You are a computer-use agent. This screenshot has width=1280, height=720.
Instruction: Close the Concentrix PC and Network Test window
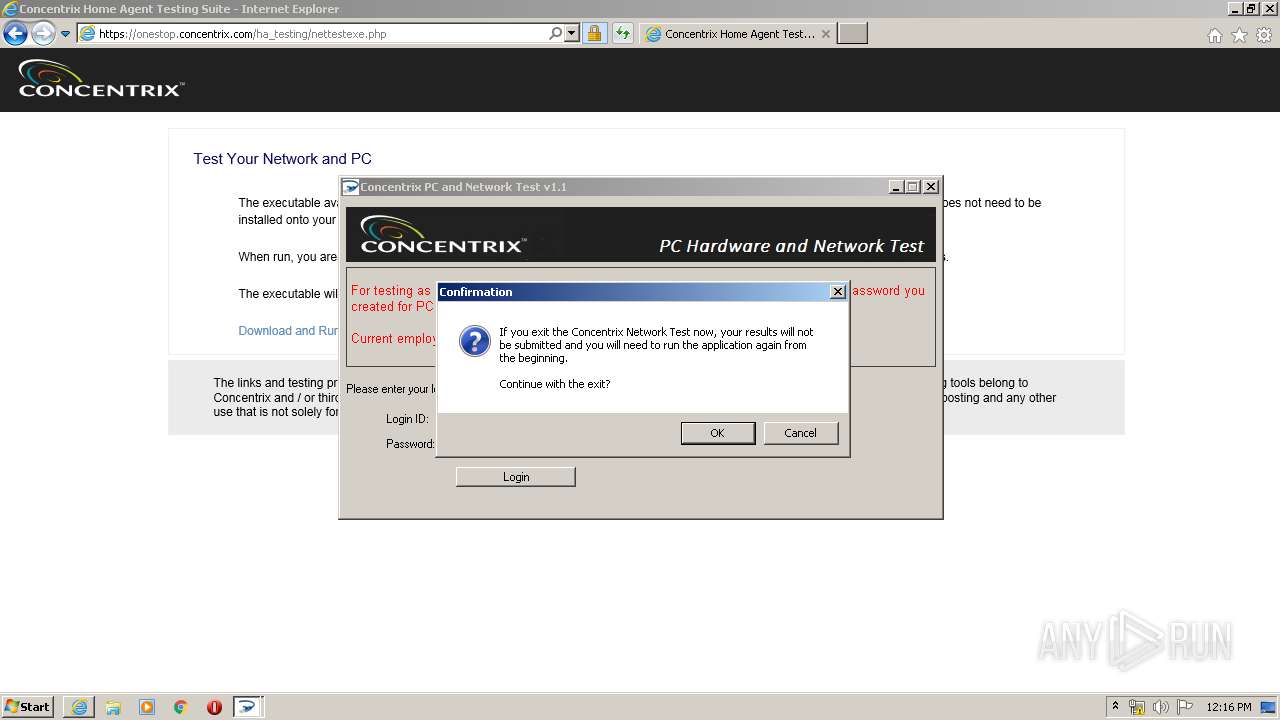click(931, 187)
